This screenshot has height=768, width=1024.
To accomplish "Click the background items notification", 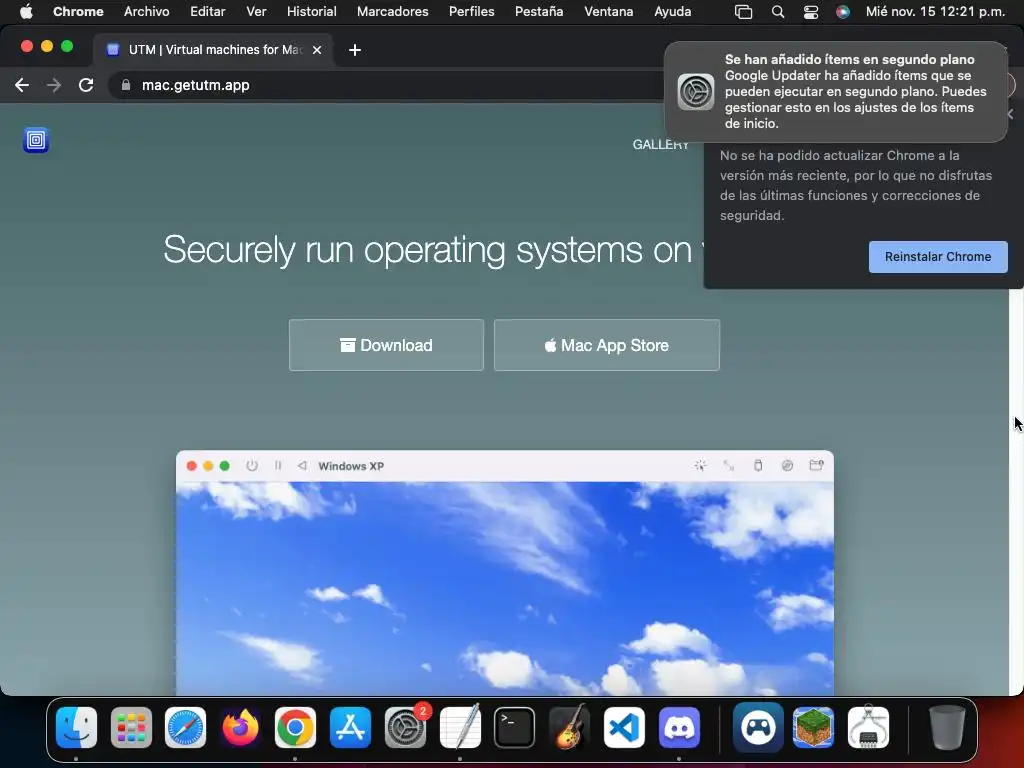I will 836,91.
